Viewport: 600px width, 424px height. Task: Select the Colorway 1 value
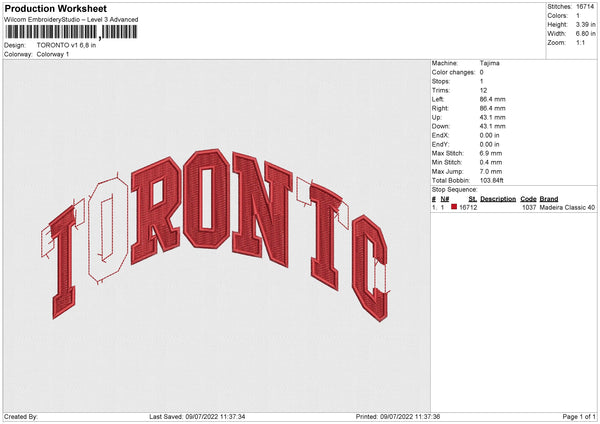tap(53, 54)
